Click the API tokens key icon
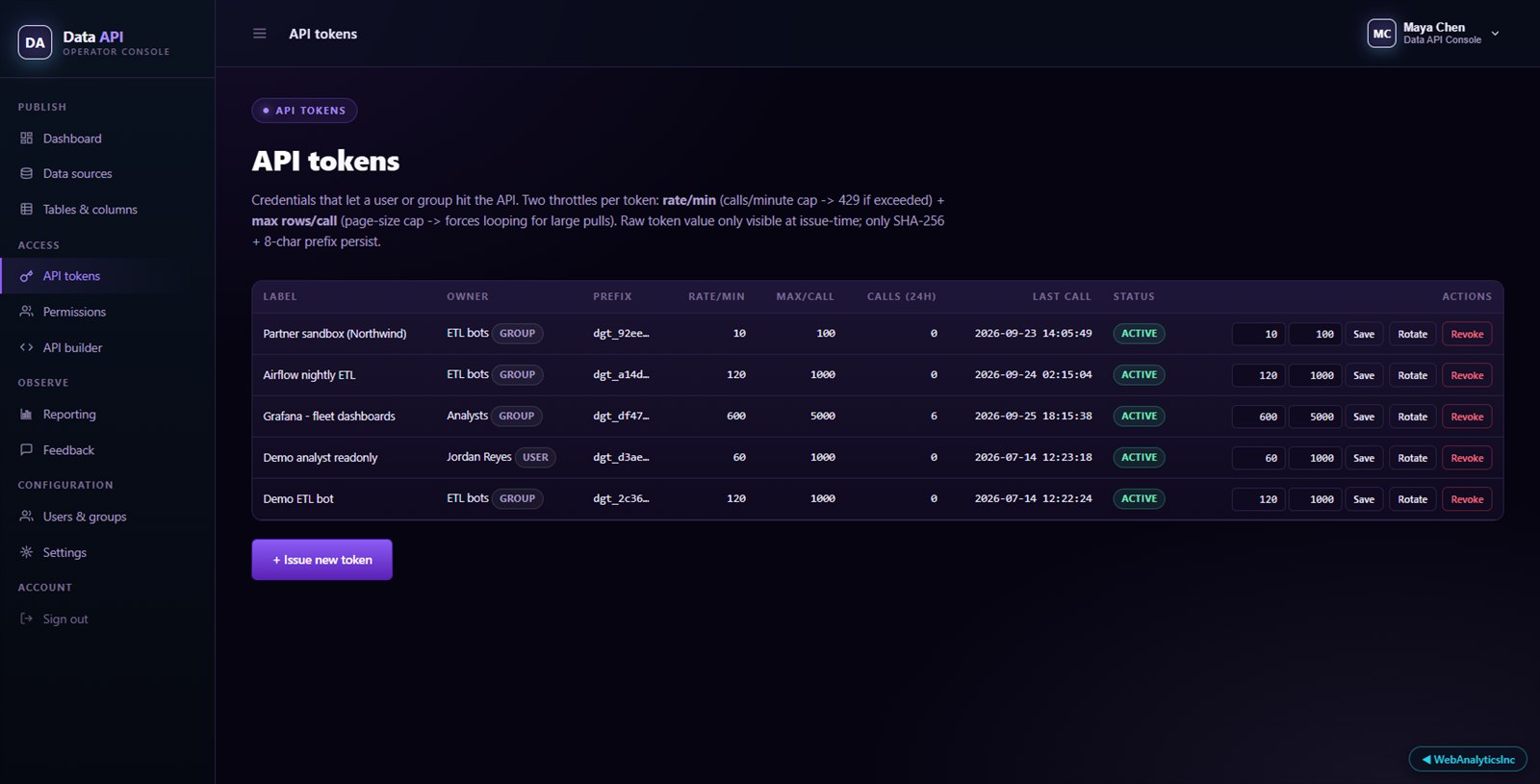The height and width of the screenshot is (784, 1540). click(x=26, y=276)
